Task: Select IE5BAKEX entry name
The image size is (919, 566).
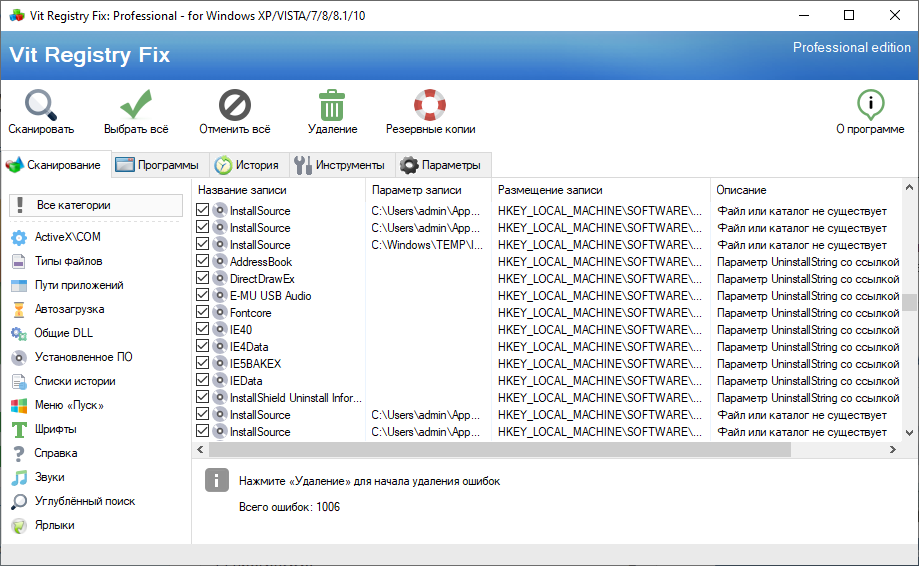Action: [x=256, y=364]
